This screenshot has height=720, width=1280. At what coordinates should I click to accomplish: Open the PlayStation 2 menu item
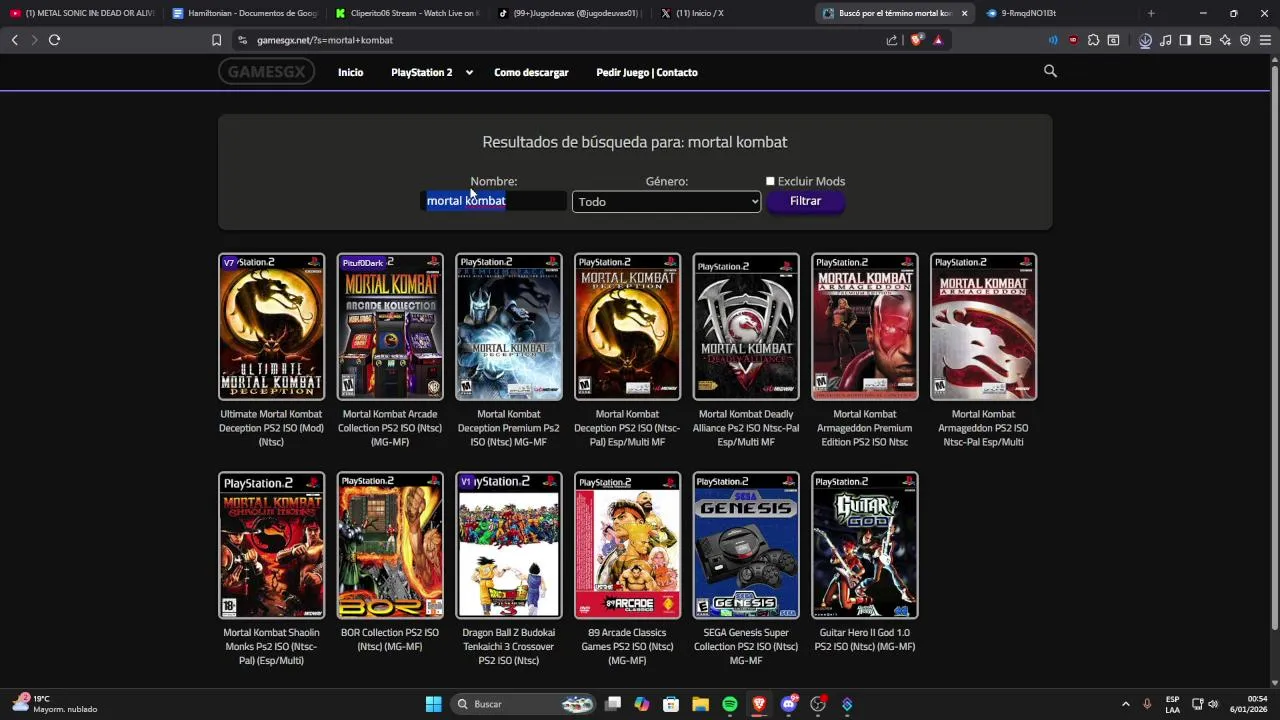(x=421, y=72)
